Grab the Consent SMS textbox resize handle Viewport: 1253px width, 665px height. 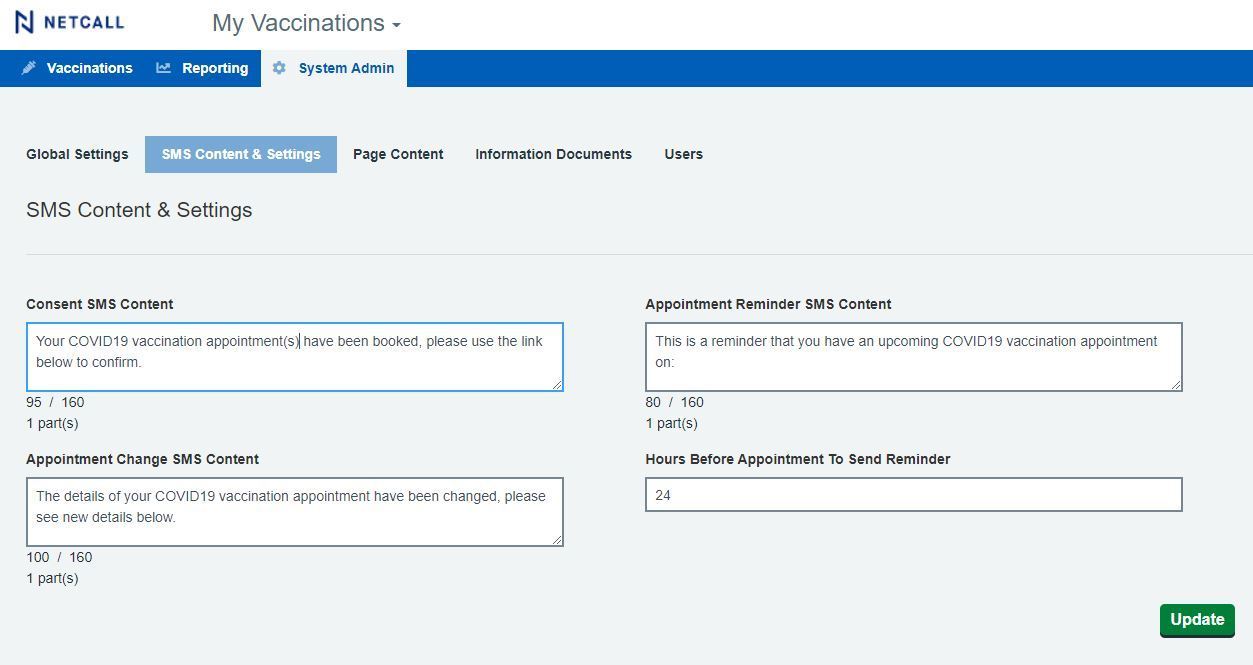click(557, 385)
